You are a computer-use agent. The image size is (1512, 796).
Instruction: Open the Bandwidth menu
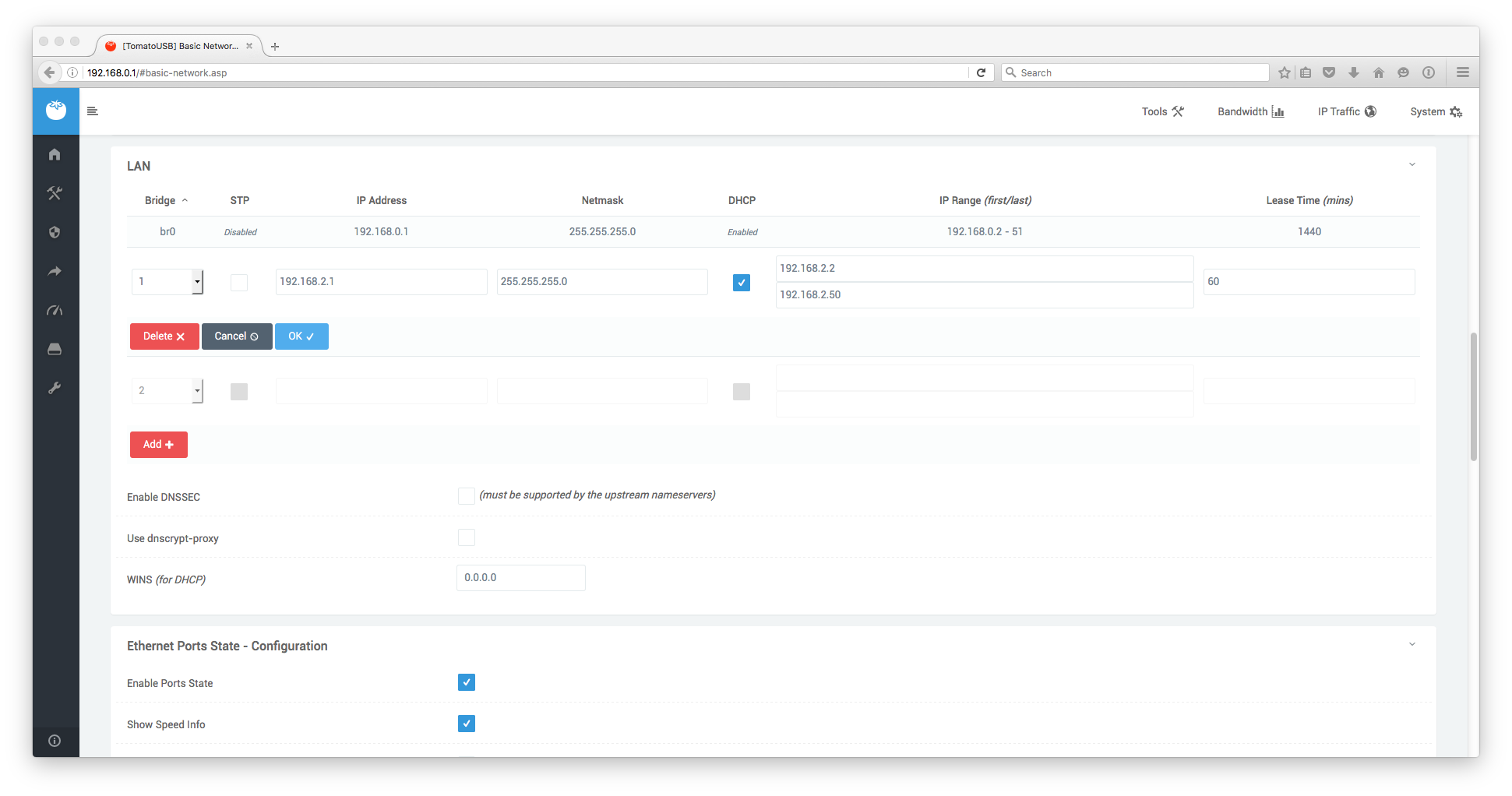tap(1251, 111)
